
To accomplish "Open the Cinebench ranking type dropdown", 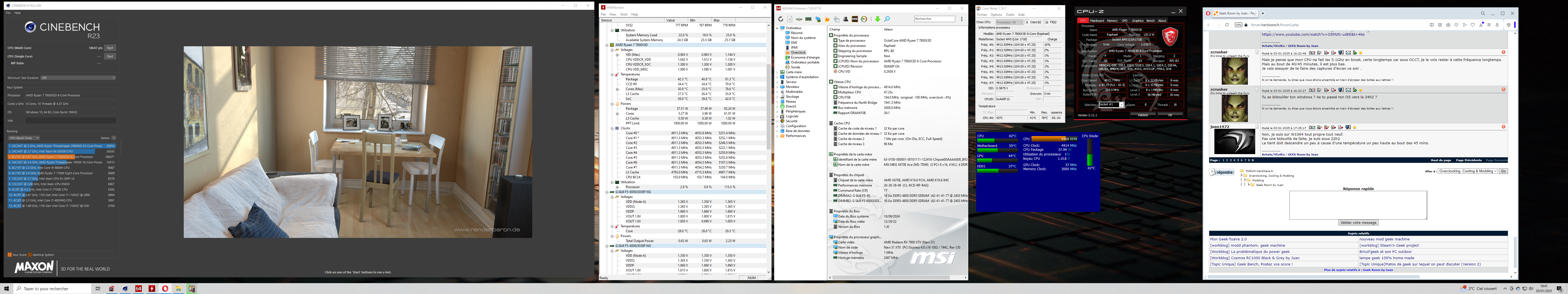I will point(24,138).
